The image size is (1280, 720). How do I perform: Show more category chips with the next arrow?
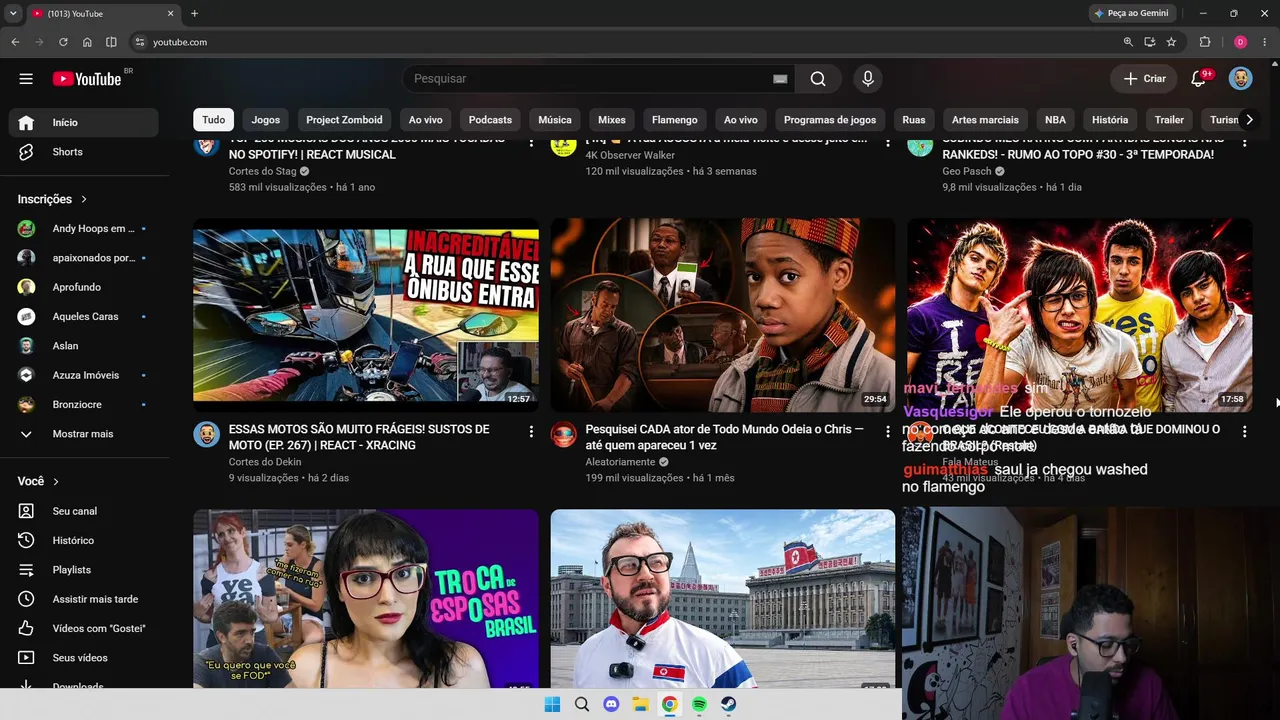point(1248,120)
